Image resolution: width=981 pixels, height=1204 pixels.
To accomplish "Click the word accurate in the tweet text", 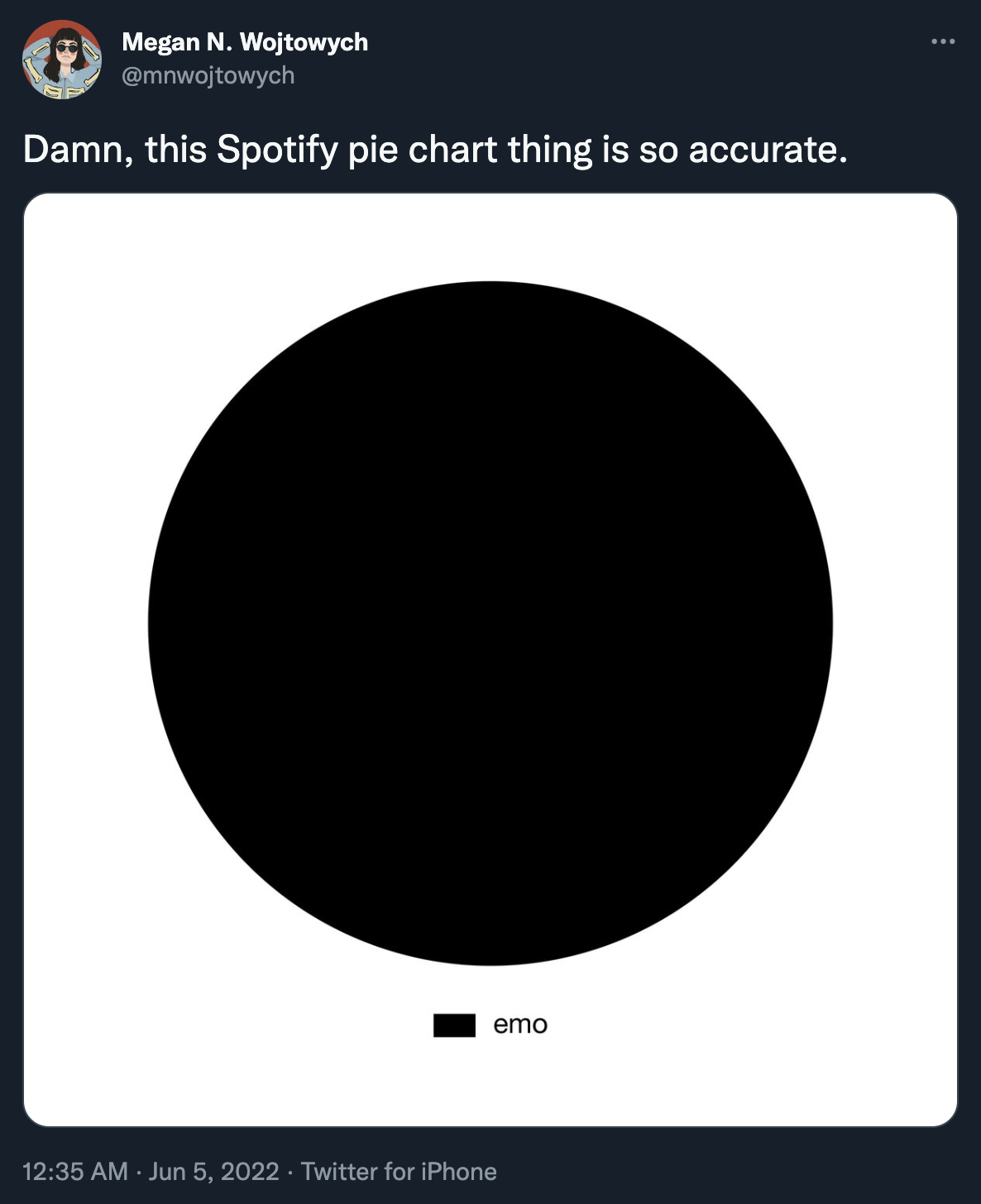I will pyautogui.click(x=765, y=149).
